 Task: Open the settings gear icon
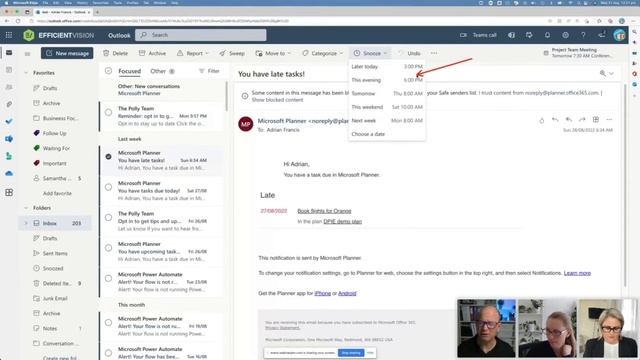565,35
